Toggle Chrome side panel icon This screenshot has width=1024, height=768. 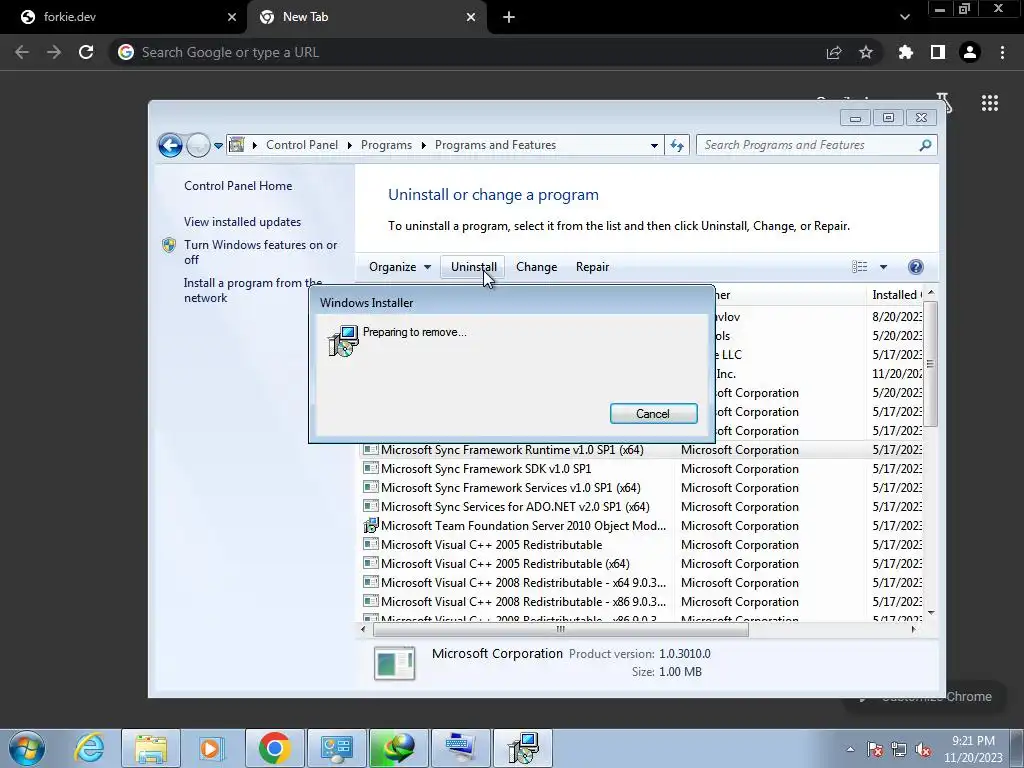coord(938,52)
